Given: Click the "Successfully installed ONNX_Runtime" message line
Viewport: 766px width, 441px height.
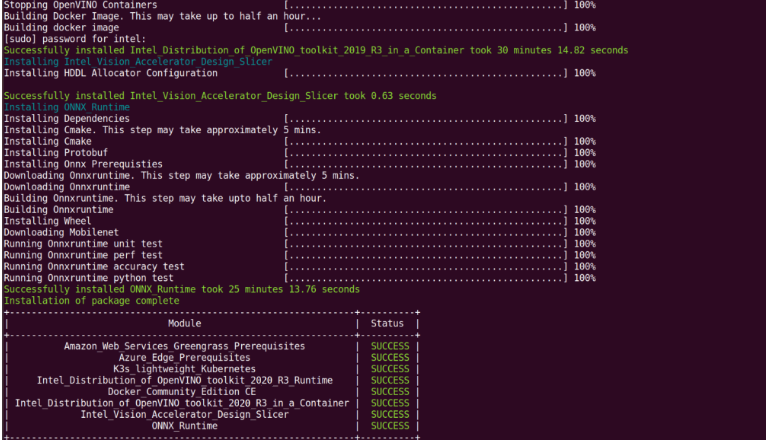Looking at the screenshot, I should 181,290.
